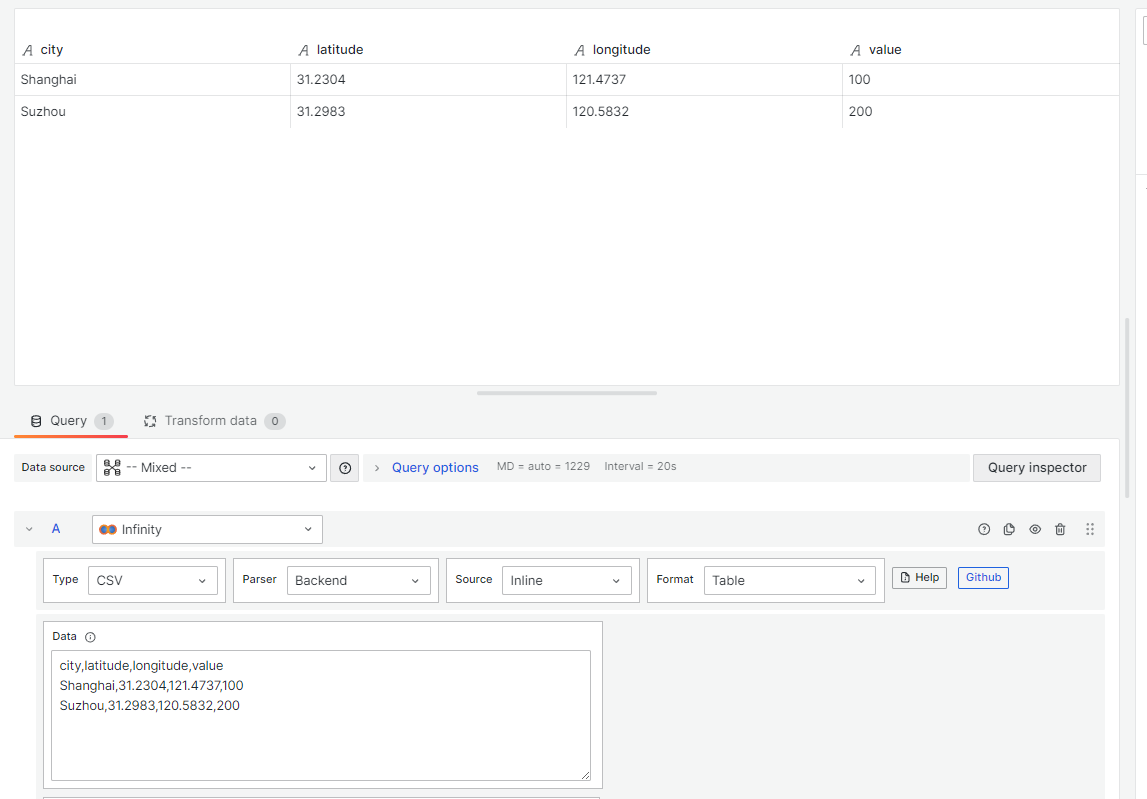Click the Data field info icon
Image resolution: width=1147 pixels, height=799 pixels.
(90, 637)
